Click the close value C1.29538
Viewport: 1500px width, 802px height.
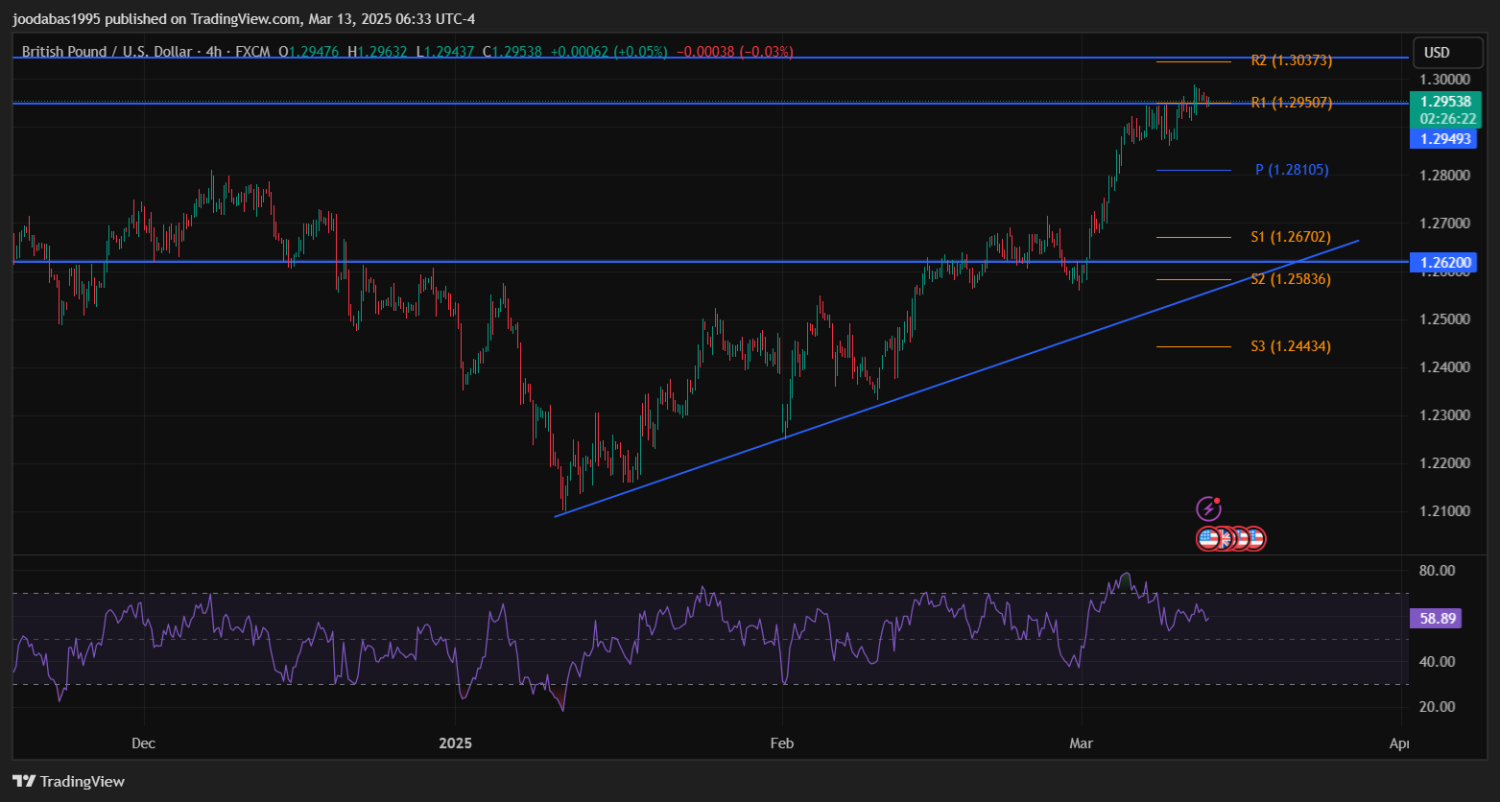point(511,51)
